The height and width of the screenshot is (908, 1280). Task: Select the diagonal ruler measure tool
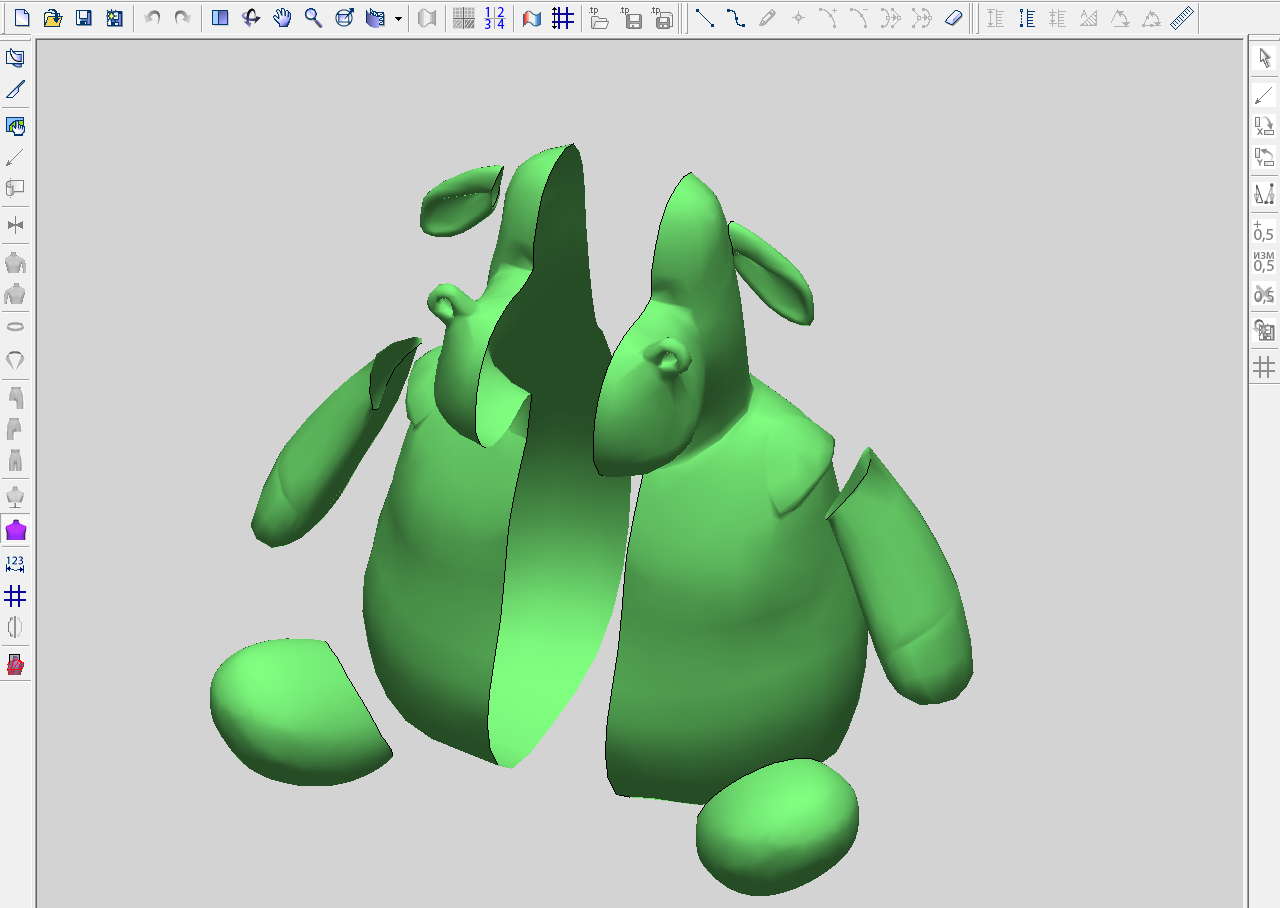(x=1182, y=18)
